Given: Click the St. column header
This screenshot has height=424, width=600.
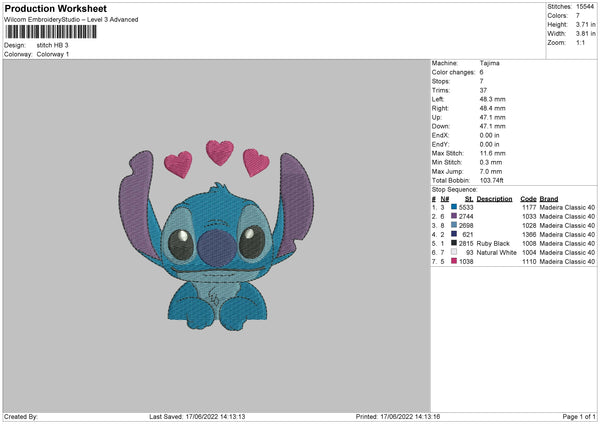Looking at the screenshot, I should click(x=468, y=198).
